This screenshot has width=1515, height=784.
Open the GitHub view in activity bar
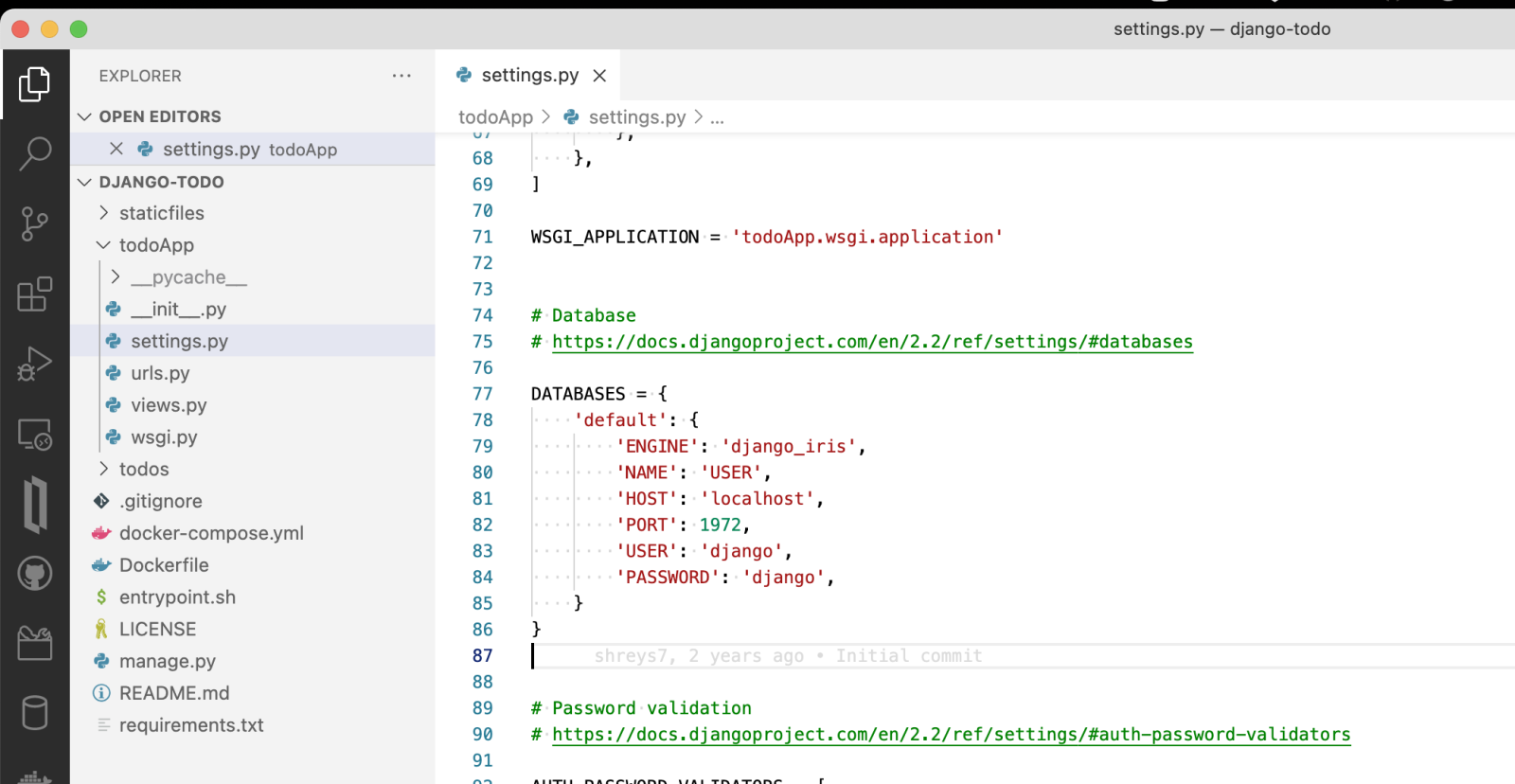click(x=34, y=574)
